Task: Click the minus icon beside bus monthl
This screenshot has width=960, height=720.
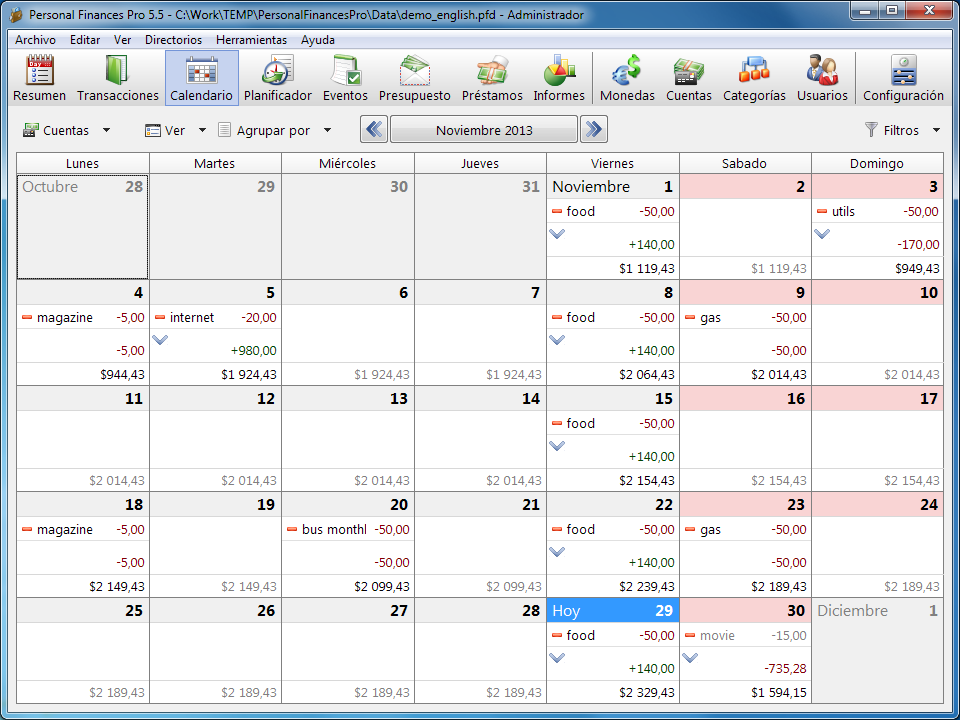Action: (292, 530)
